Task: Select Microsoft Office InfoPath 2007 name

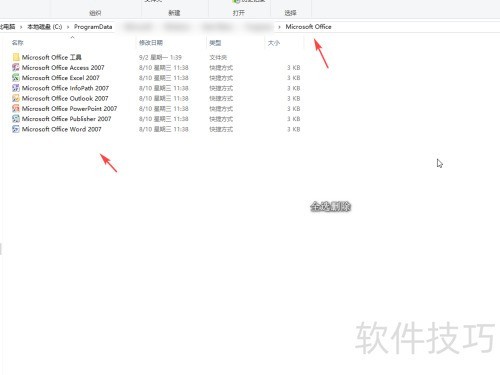Action: pyautogui.click(x=65, y=88)
